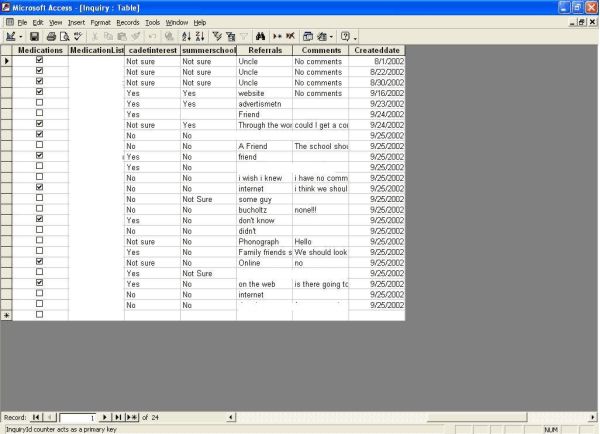Image resolution: width=600 pixels, height=434 pixels.
Task: Jump to last record navigation button
Action: (118, 417)
